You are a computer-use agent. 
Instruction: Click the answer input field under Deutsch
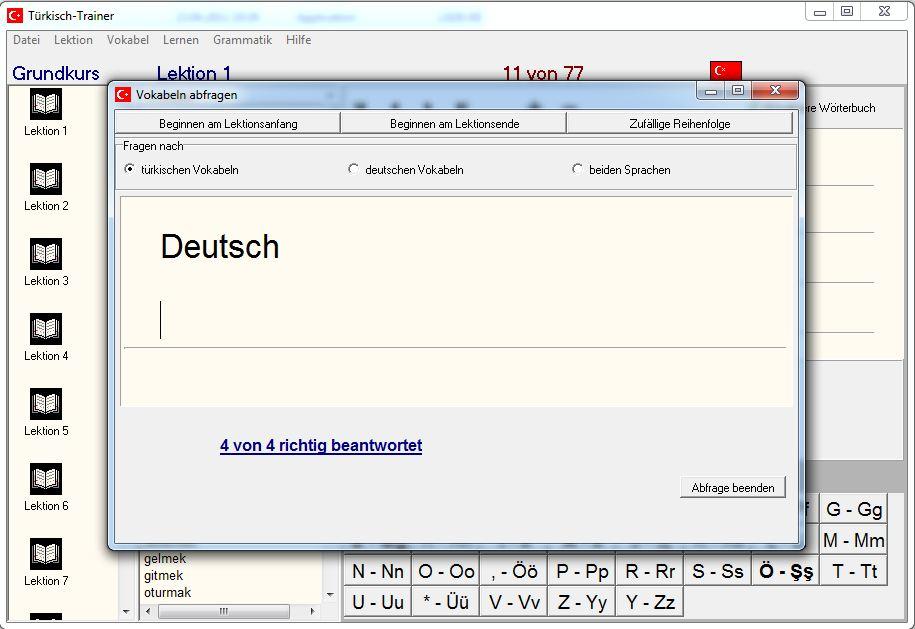click(455, 320)
